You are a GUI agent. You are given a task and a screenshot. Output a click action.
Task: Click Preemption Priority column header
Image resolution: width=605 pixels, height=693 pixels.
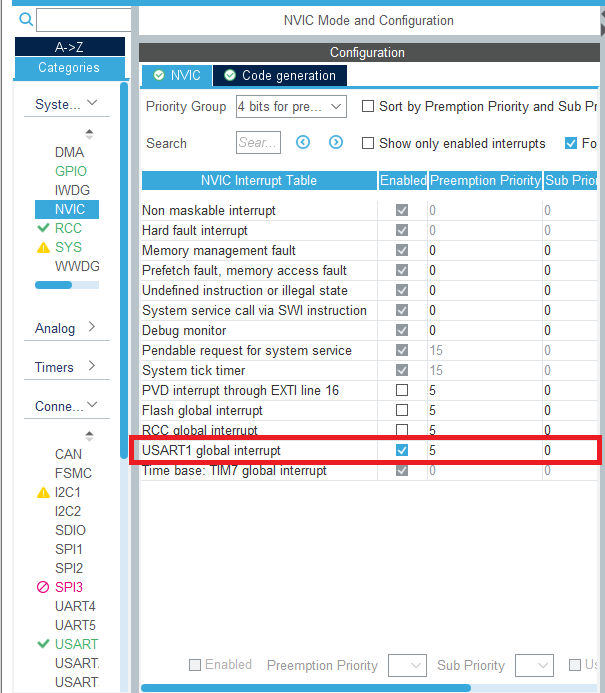pyautogui.click(x=485, y=180)
